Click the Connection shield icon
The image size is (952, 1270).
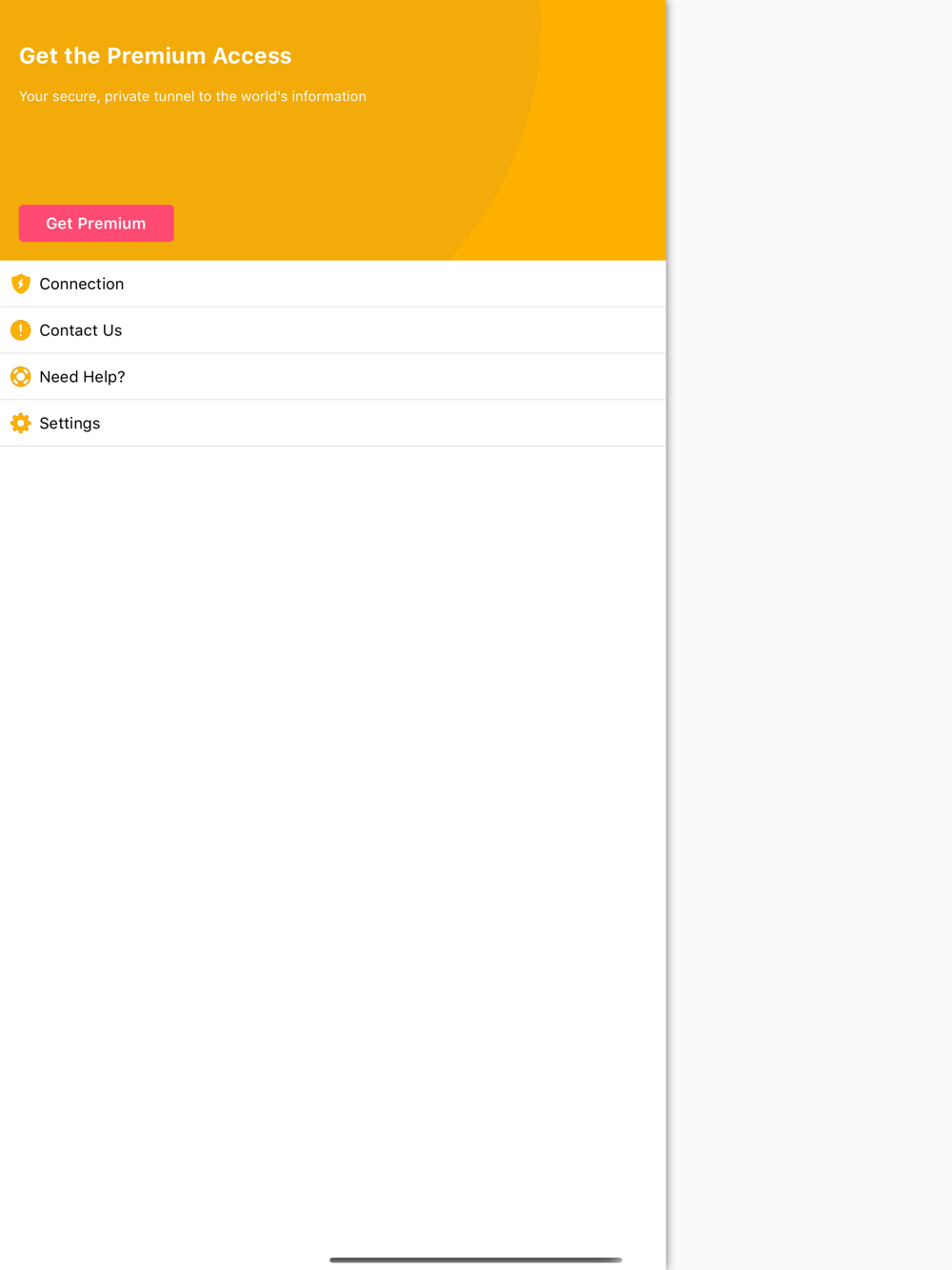tap(21, 284)
